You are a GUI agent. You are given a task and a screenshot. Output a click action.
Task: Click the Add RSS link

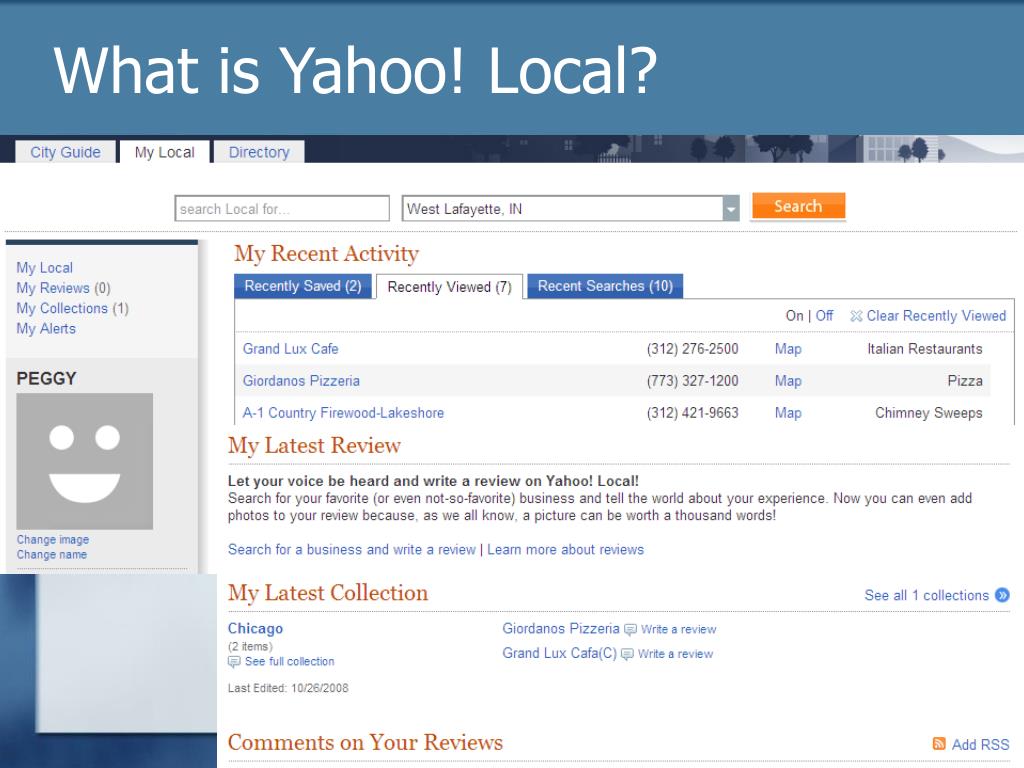[x=980, y=744]
